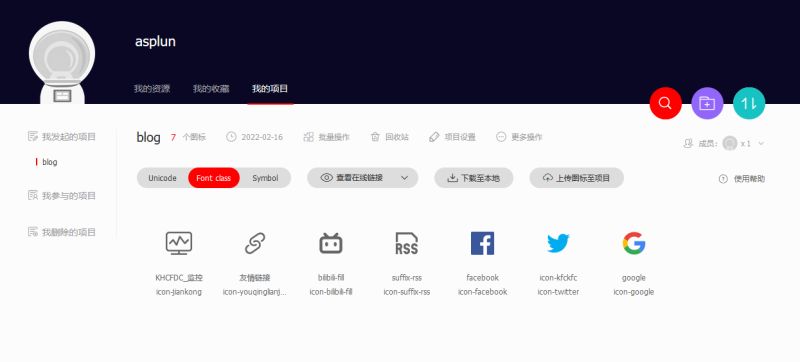
Task: Select the google logo icon
Action: tap(634, 243)
